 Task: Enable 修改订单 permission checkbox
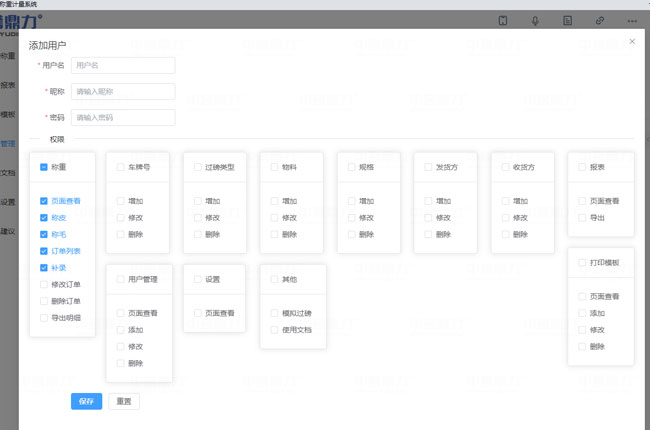pos(44,285)
